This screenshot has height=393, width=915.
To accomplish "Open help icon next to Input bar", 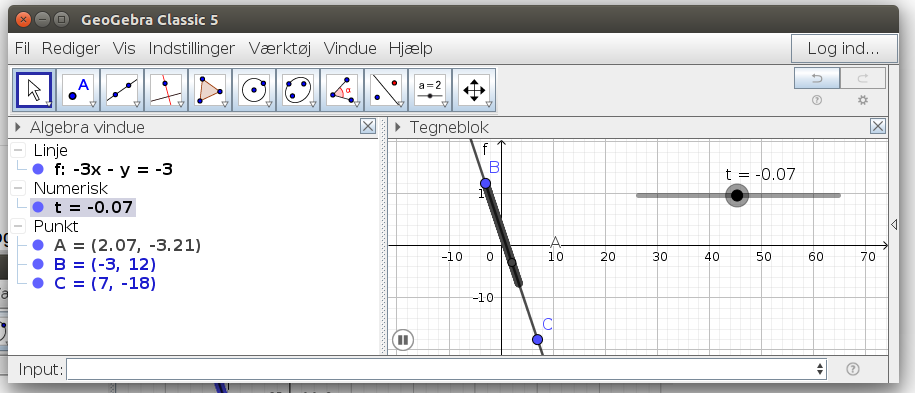I will pyautogui.click(x=853, y=369).
